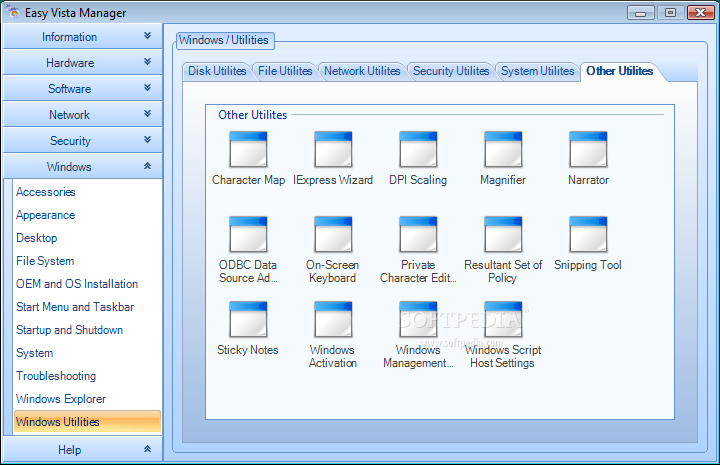Image resolution: width=720 pixels, height=465 pixels.
Task: Switch to the Network Utilites tab
Action: click(x=362, y=71)
